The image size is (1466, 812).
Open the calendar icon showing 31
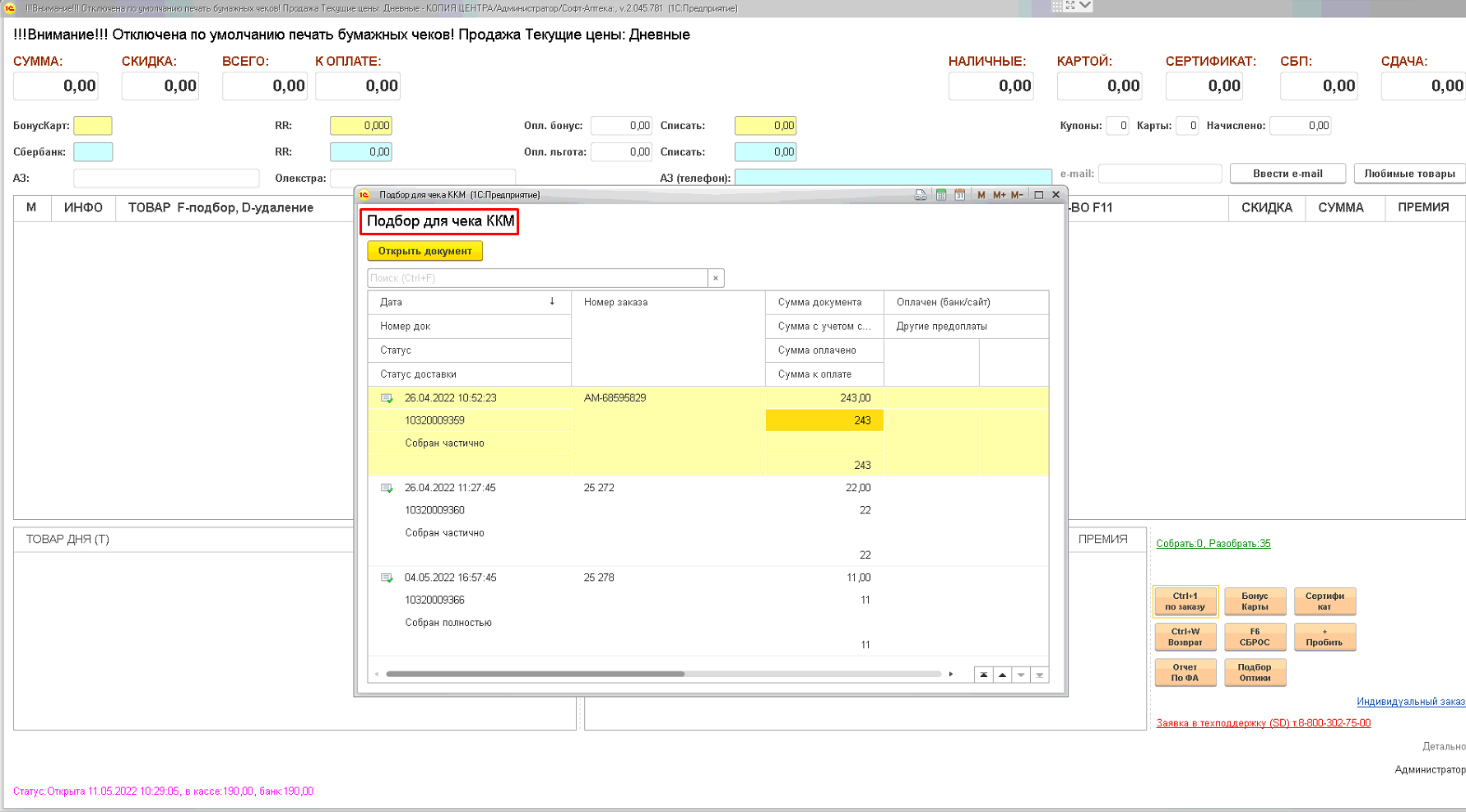click(959, 195)
